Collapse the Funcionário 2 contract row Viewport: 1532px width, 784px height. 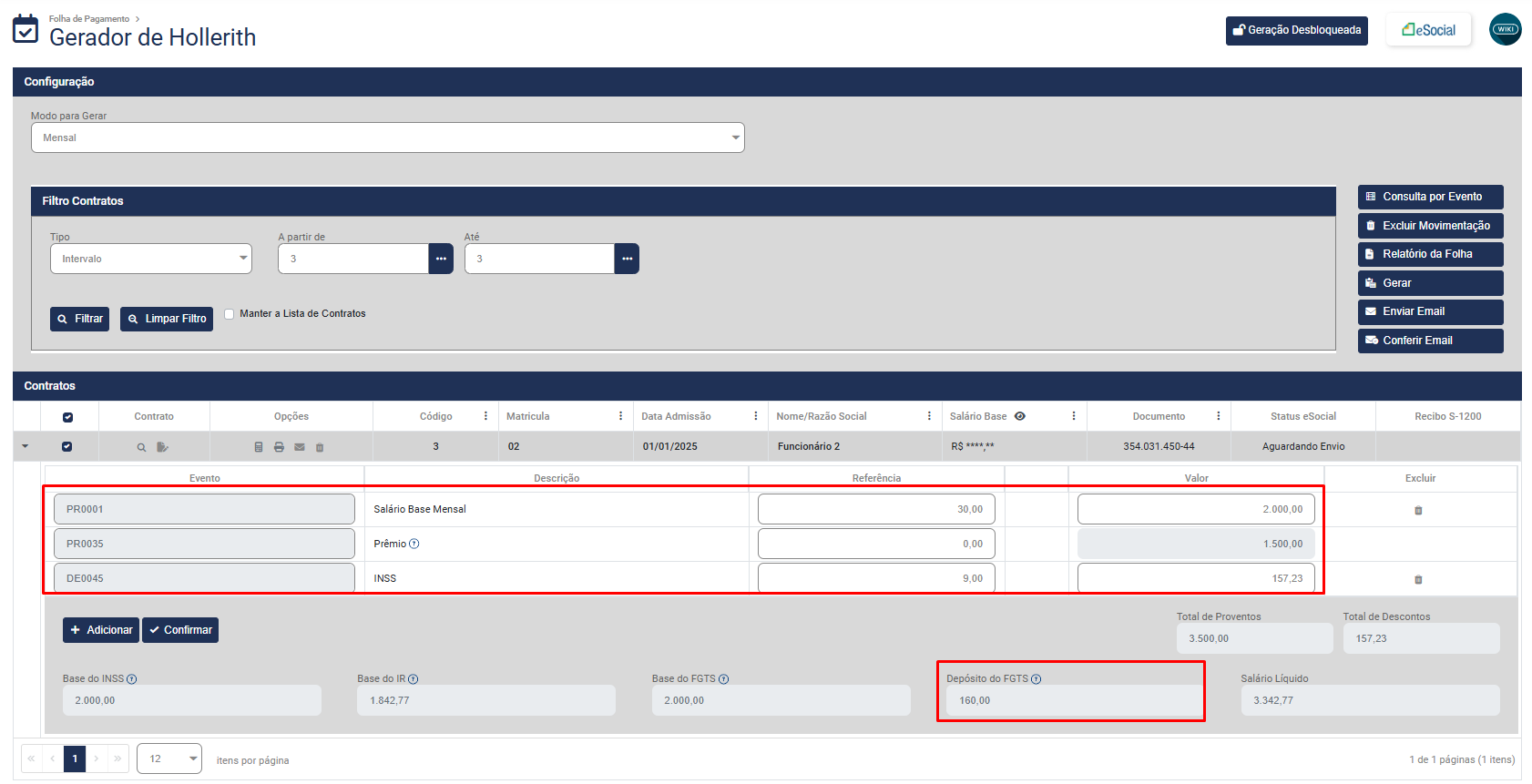(26, 446)
